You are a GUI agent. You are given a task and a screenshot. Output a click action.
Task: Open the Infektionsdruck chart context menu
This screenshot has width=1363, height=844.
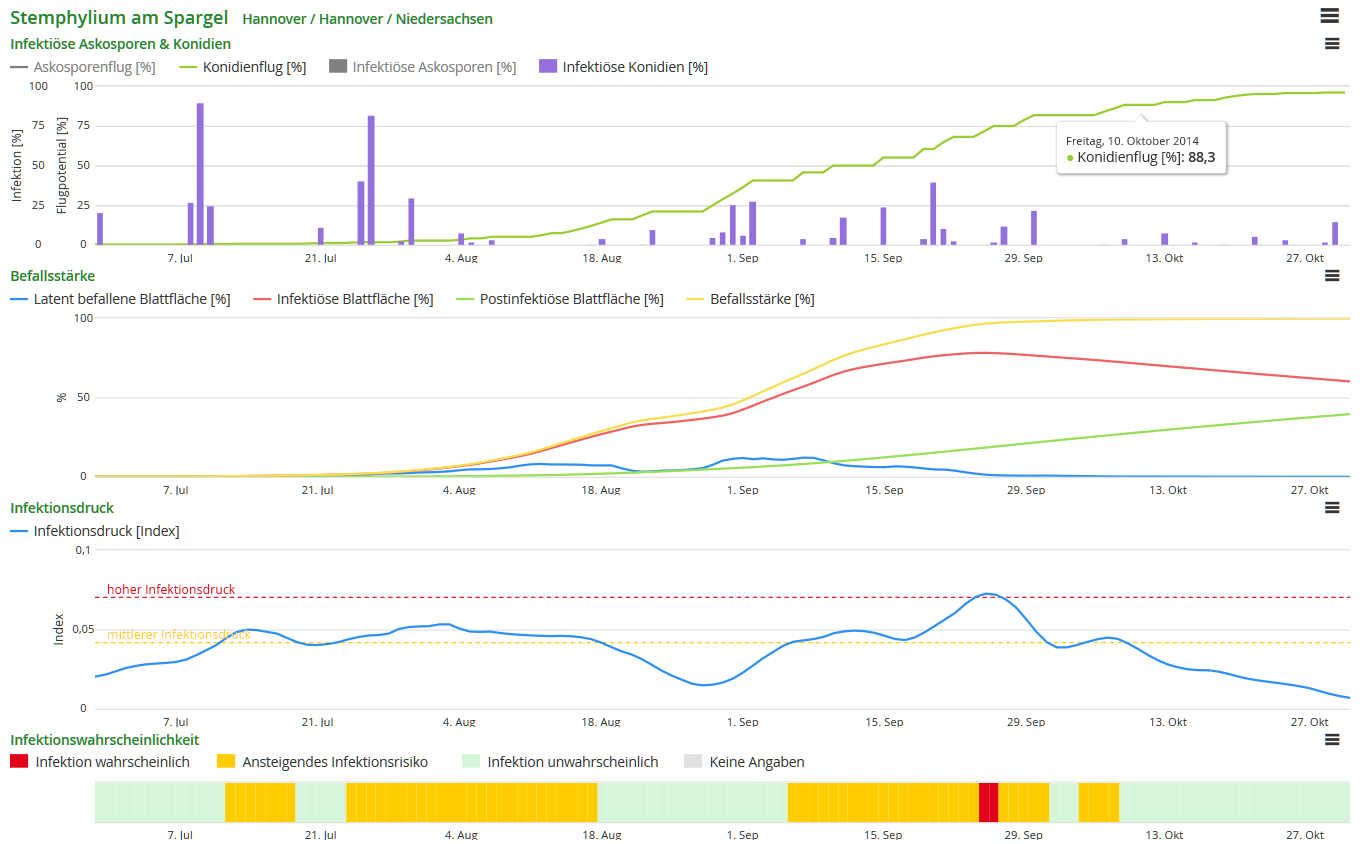[1331, 508]
